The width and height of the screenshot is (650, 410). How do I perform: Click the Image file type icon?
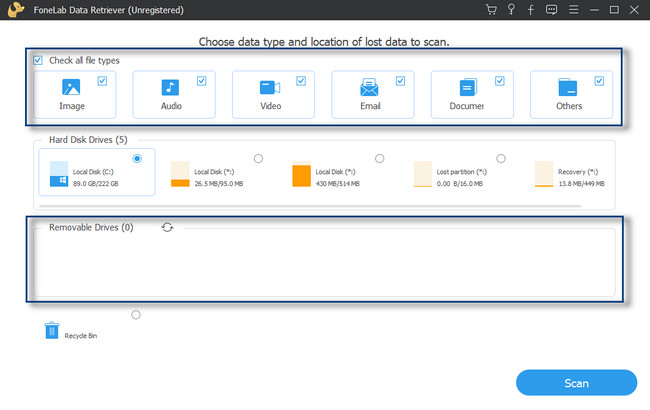pyautogui.click(x=71, y=87)
